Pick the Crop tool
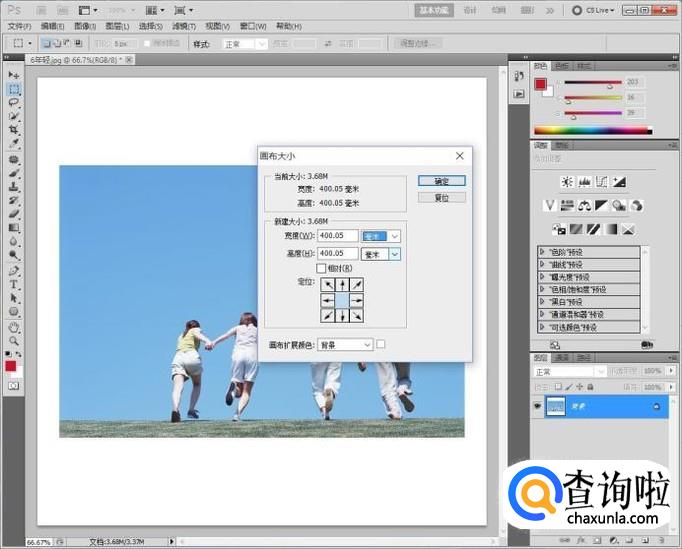Image resolution: width=682 pixels, height=549 pixels. (14, 131)
